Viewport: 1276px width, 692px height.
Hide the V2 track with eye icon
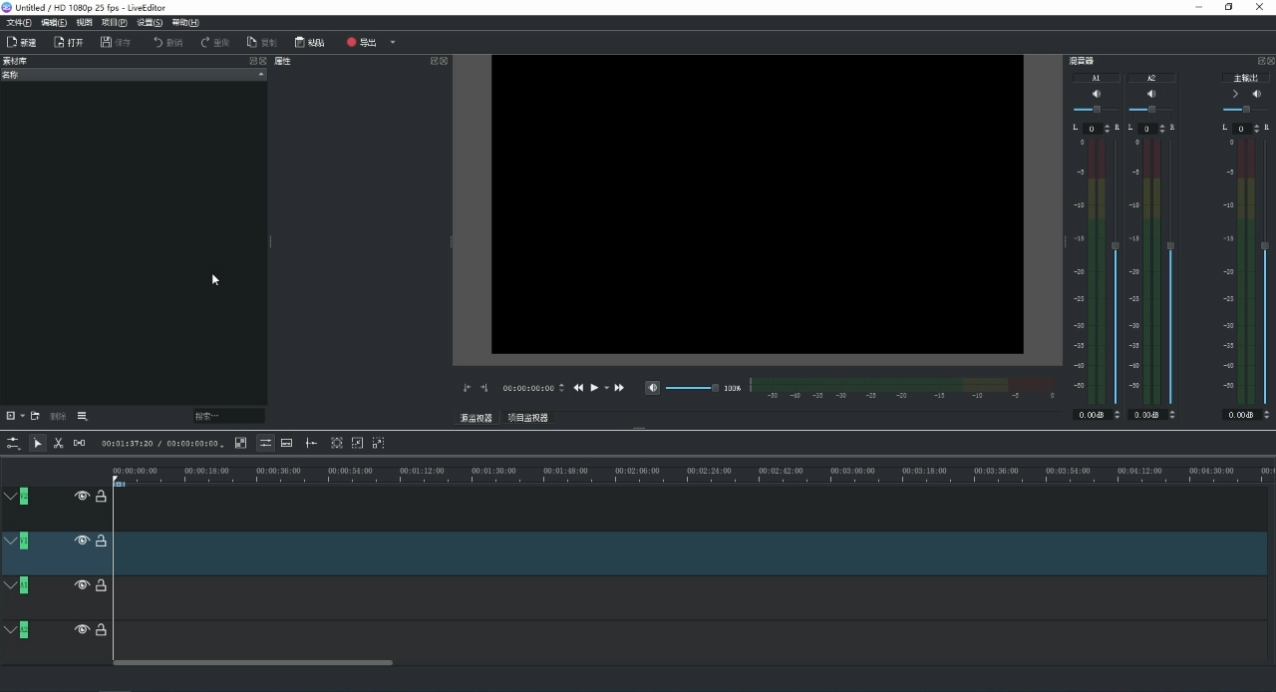[82, 496]
